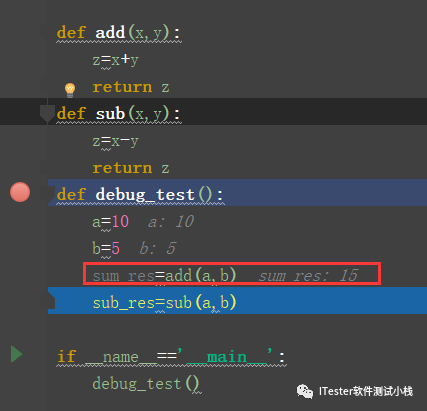Click the inline hint sum_res: 15
This screenshot has height=411, width=427.
click(308, 276)
